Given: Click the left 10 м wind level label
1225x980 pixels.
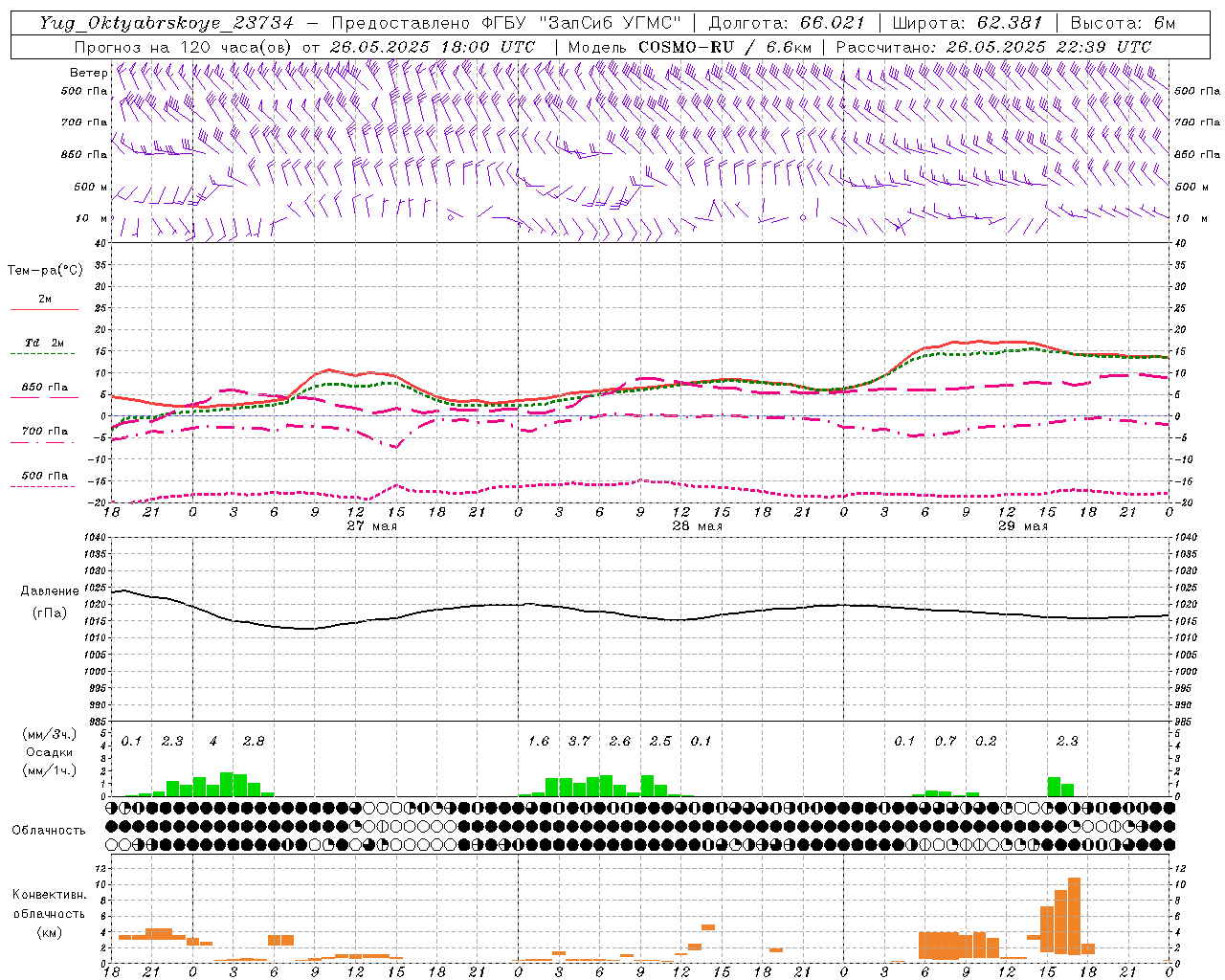Looking at the screenshot, I should pos(91,218).
